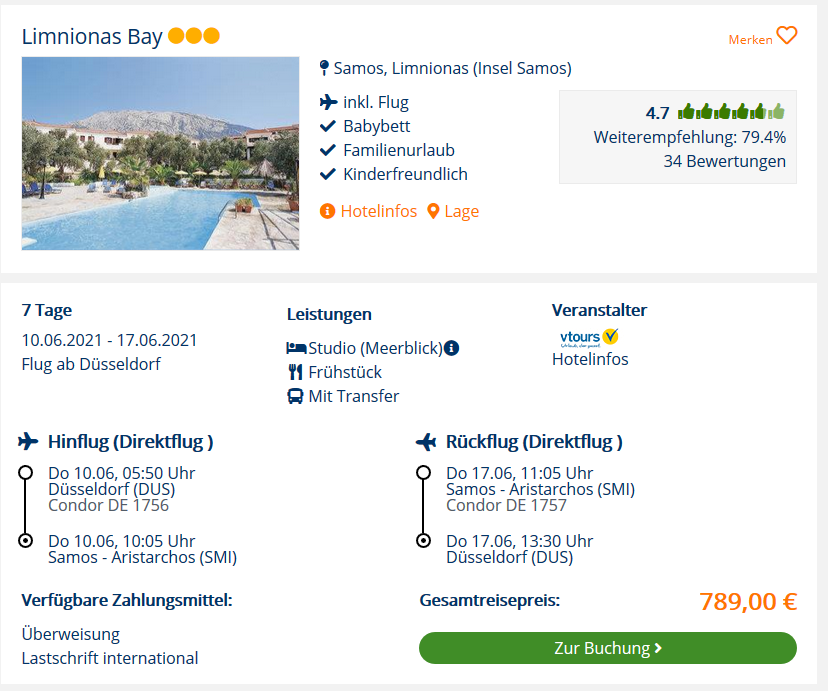
Task: Open the Limnionas Bay pool photo
Action: pyautogui.click(x=161, y=153)
